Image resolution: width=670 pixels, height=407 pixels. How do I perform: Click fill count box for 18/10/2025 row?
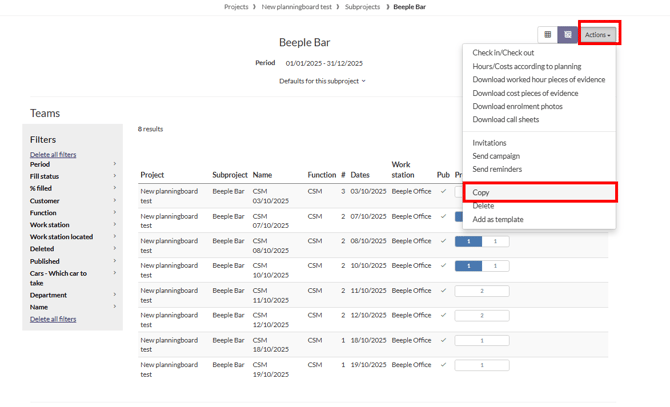(x=481, y=341)
